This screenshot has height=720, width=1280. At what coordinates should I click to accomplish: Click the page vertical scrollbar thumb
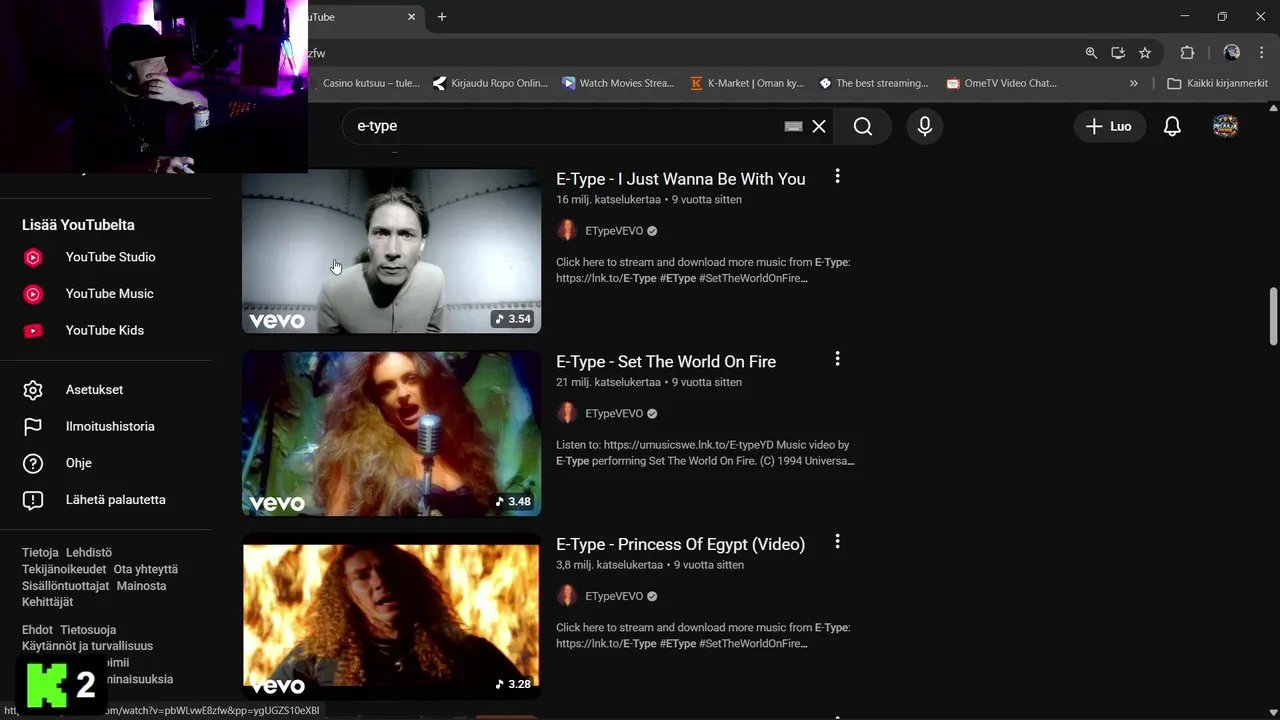point(1273,316)
